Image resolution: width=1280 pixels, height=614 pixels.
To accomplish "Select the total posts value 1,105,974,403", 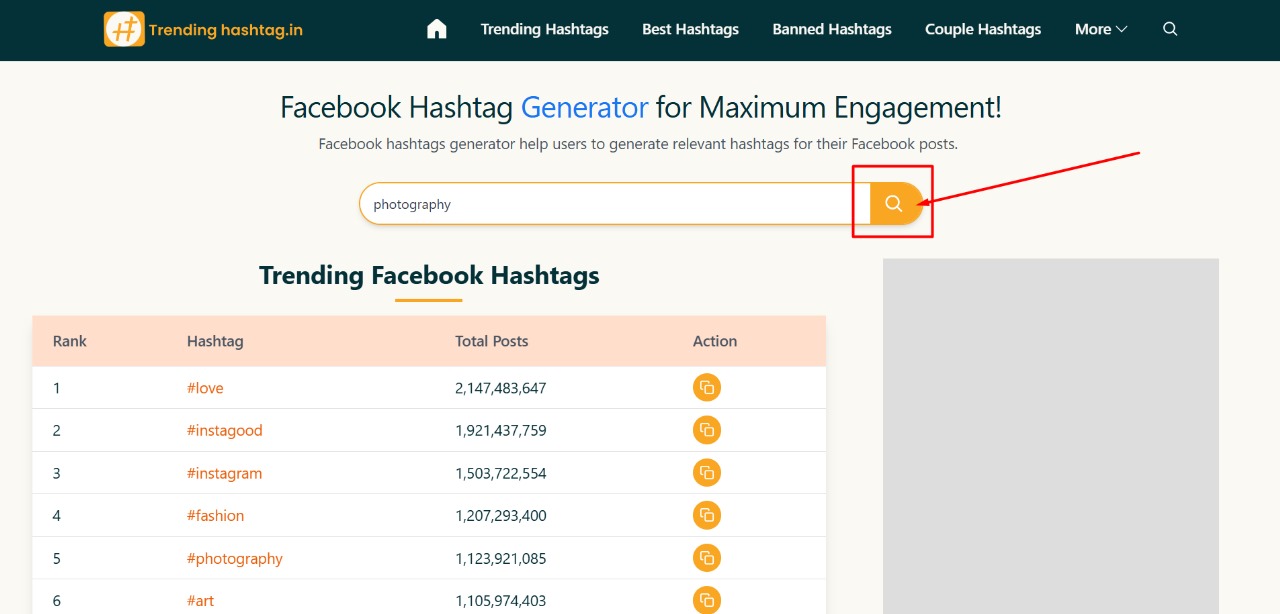I will (501, 600).
